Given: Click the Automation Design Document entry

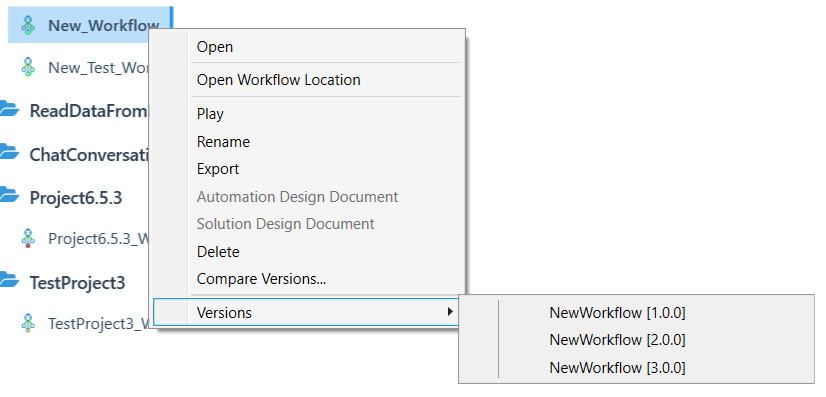Looking at the screenshot, I should [326, 197].
